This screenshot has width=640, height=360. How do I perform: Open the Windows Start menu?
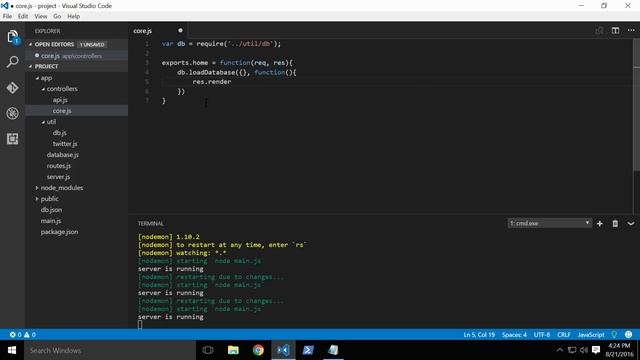click(12, 350)
